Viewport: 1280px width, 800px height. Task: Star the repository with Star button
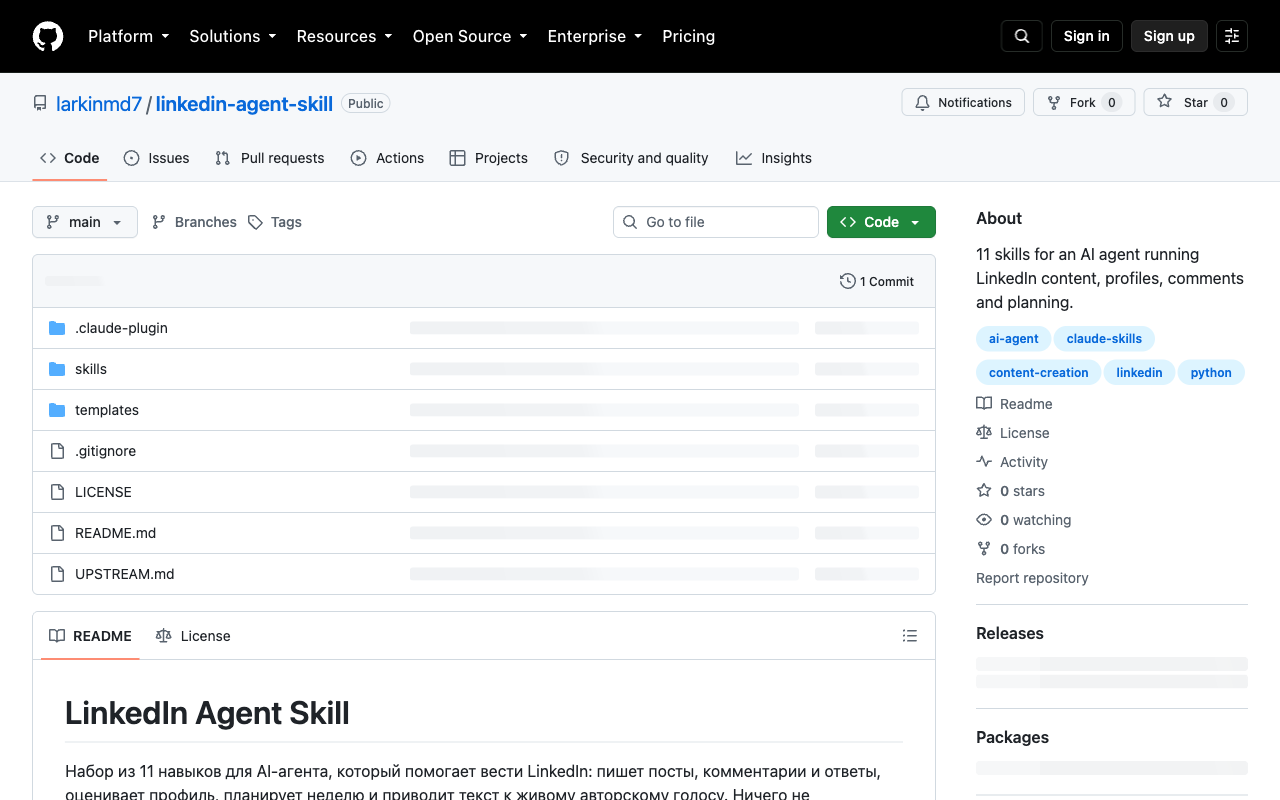[1196, 102]
